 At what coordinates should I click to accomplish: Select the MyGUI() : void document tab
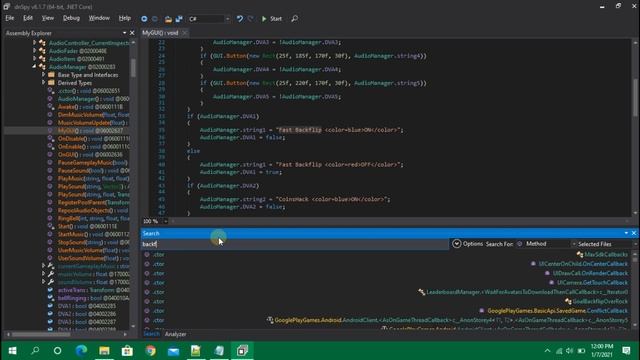click(160, 33)
